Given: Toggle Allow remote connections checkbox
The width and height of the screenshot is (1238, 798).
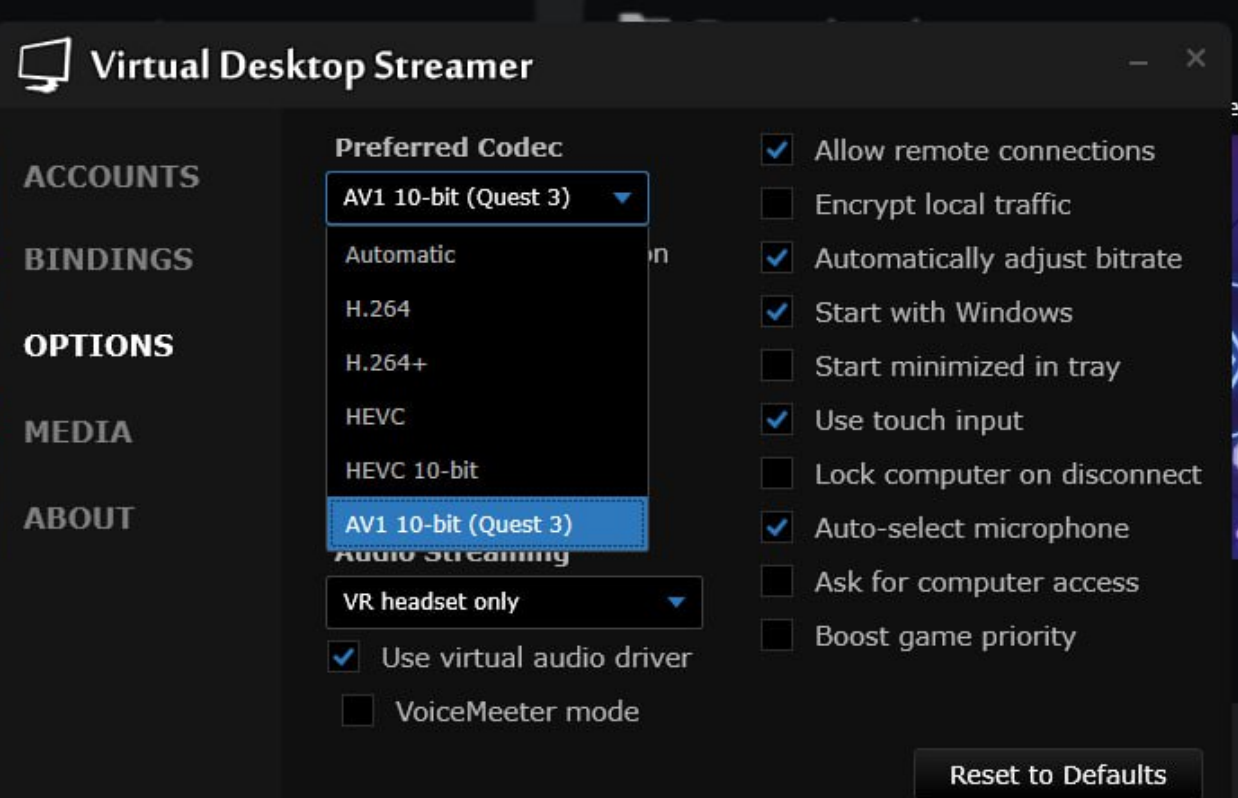Looking at the screenshot, I should click(777, 151).
